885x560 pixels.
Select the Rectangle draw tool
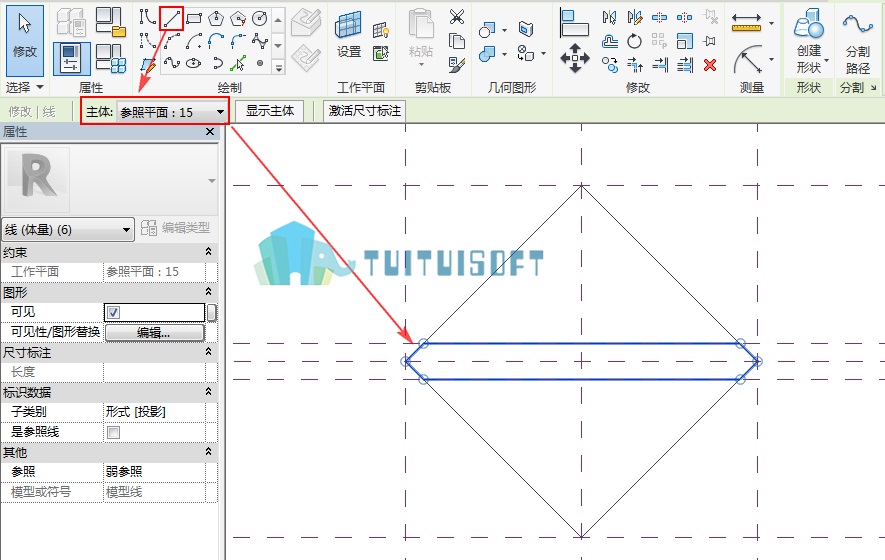[x=194, y=19]
